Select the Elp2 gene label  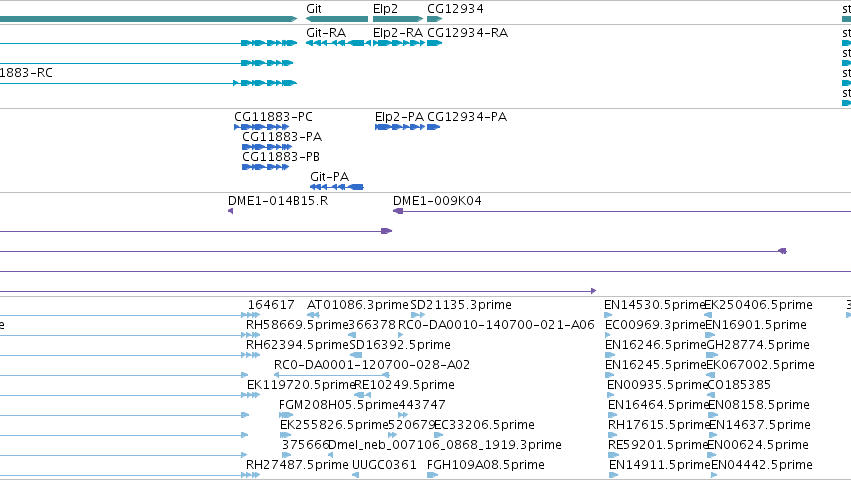385,9
